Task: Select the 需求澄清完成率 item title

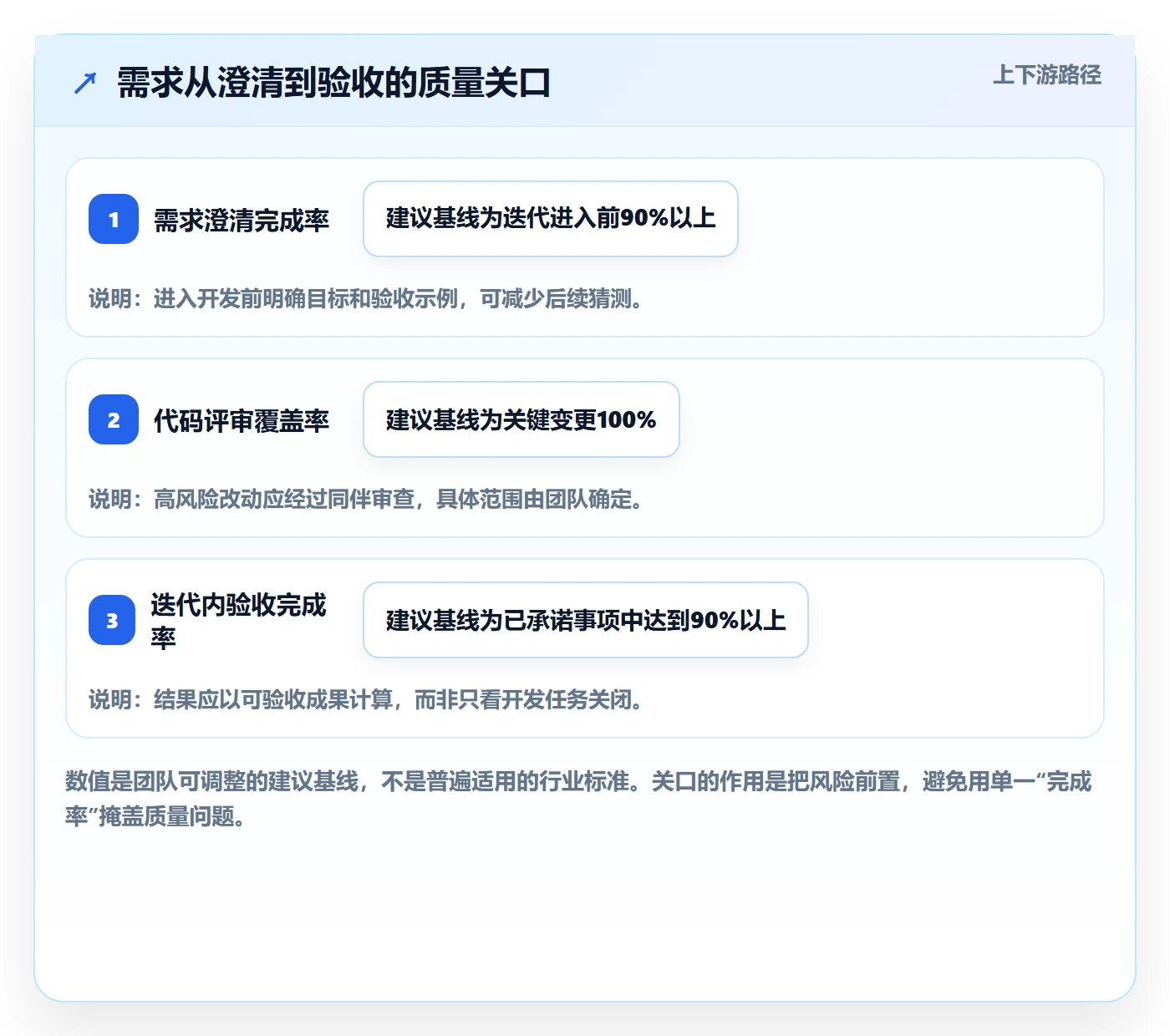Action: coord(242,220)
